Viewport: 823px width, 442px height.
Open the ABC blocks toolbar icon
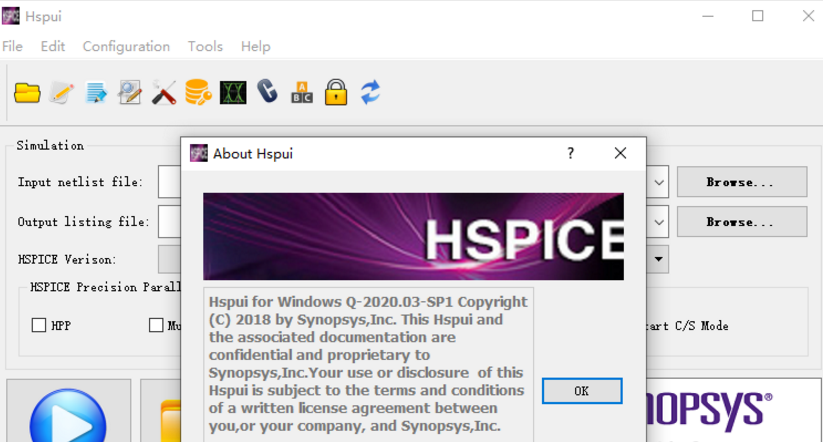point(302,93)
